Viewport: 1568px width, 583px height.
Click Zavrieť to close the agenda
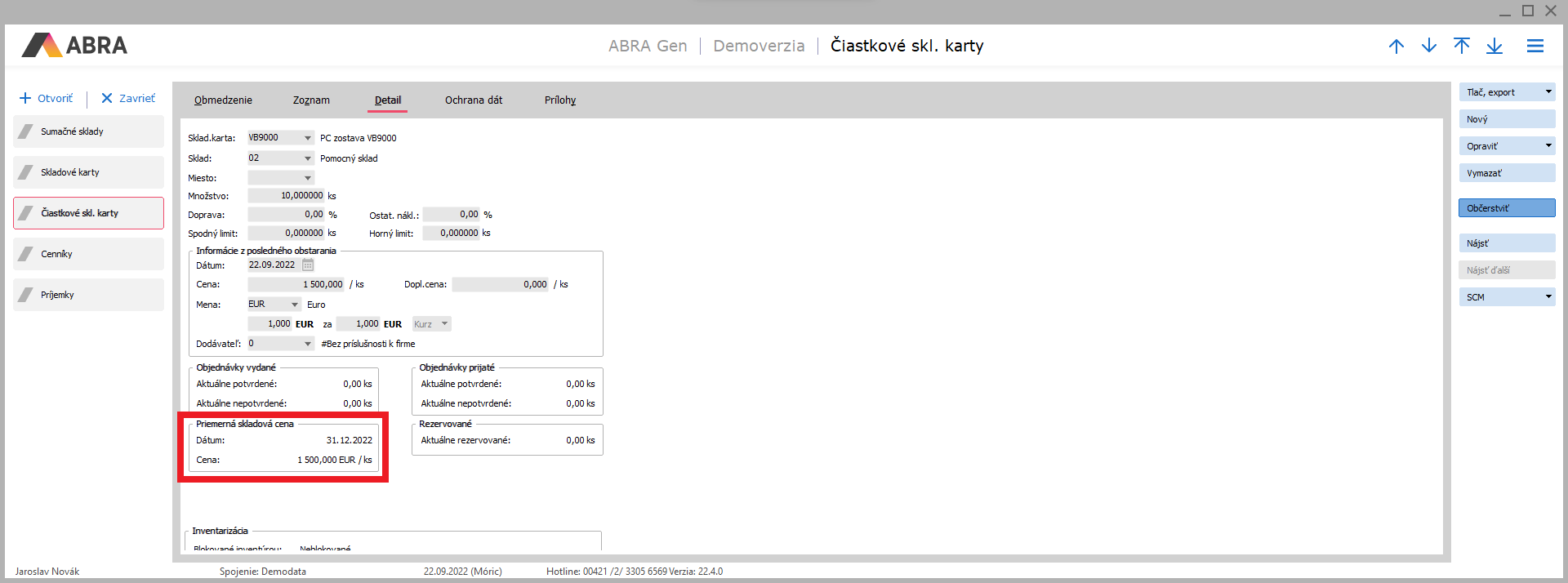pyautogui.click(x=128, y=99)
